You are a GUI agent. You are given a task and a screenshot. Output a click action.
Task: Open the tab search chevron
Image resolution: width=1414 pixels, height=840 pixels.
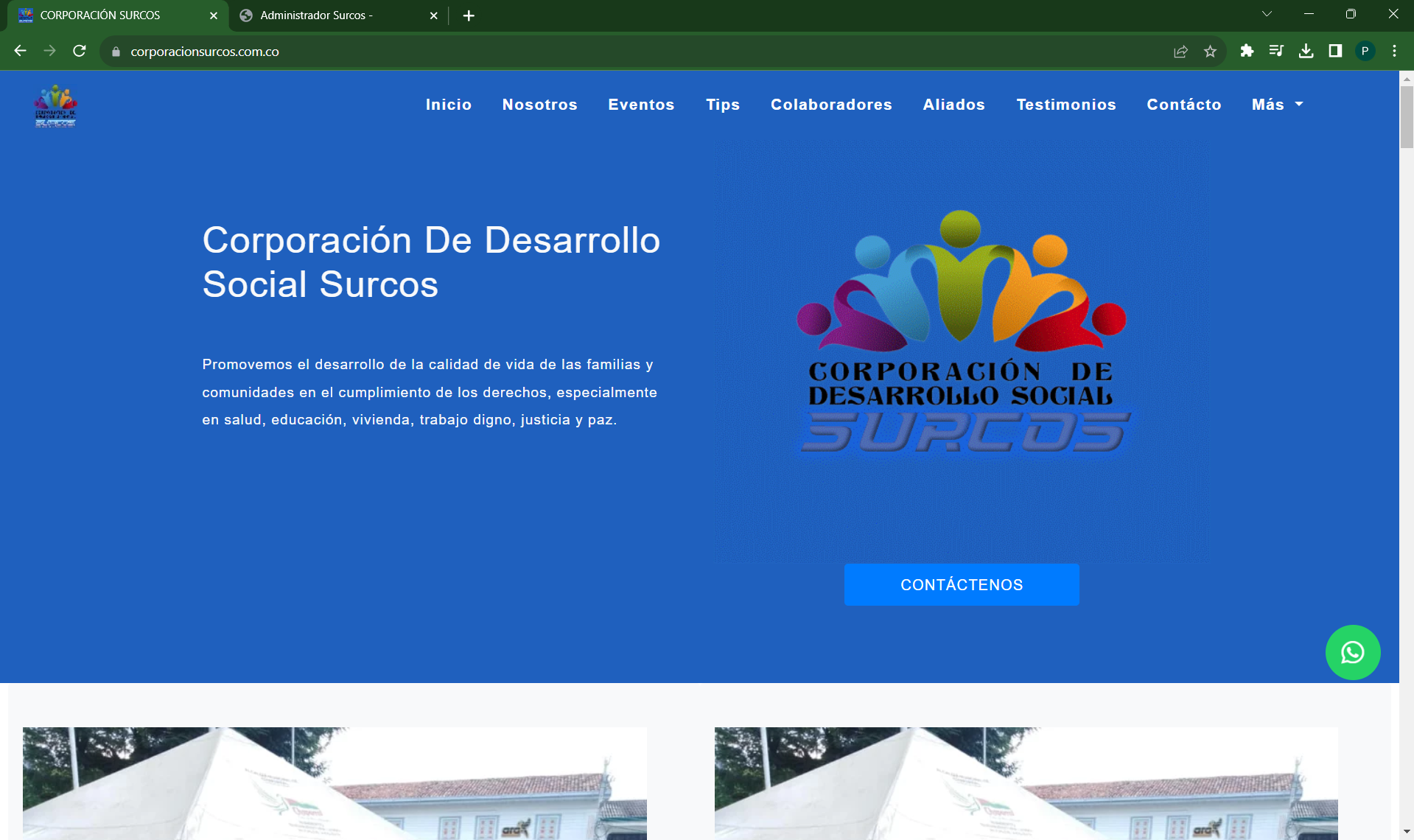point(1267,14)
